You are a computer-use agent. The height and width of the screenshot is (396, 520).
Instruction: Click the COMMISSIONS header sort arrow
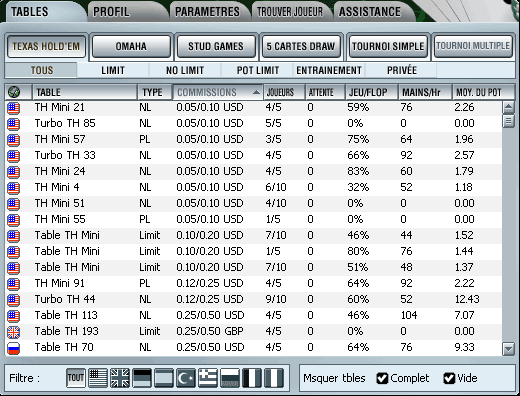click(256, 92)
